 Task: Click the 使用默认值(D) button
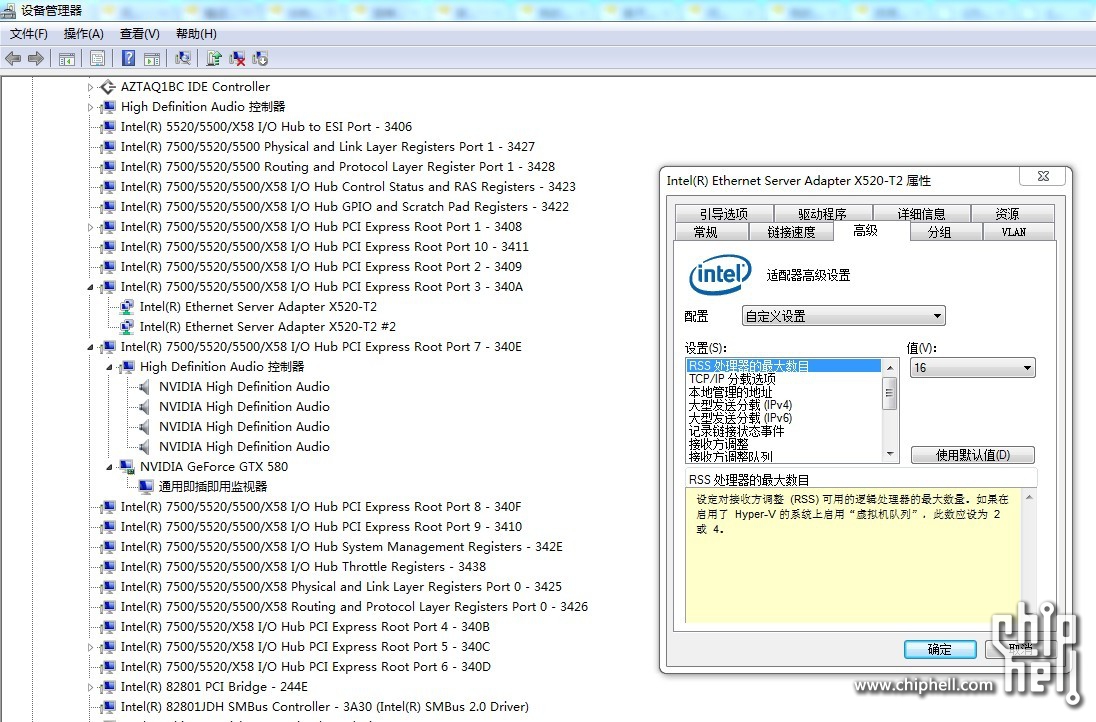coord(971,455)
